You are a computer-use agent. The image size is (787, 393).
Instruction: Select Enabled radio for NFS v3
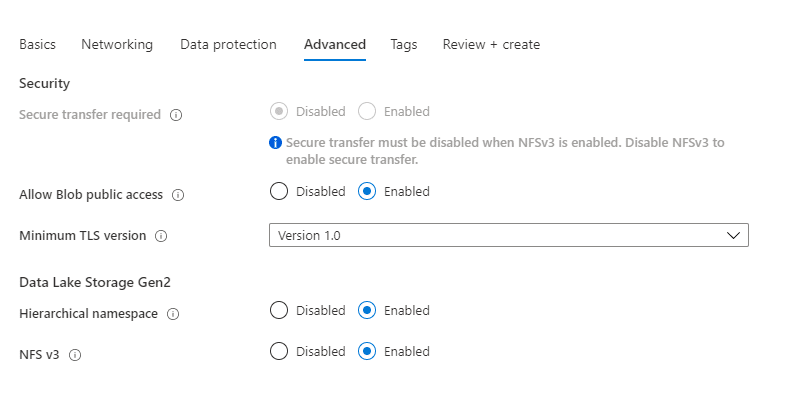(367, 351)
